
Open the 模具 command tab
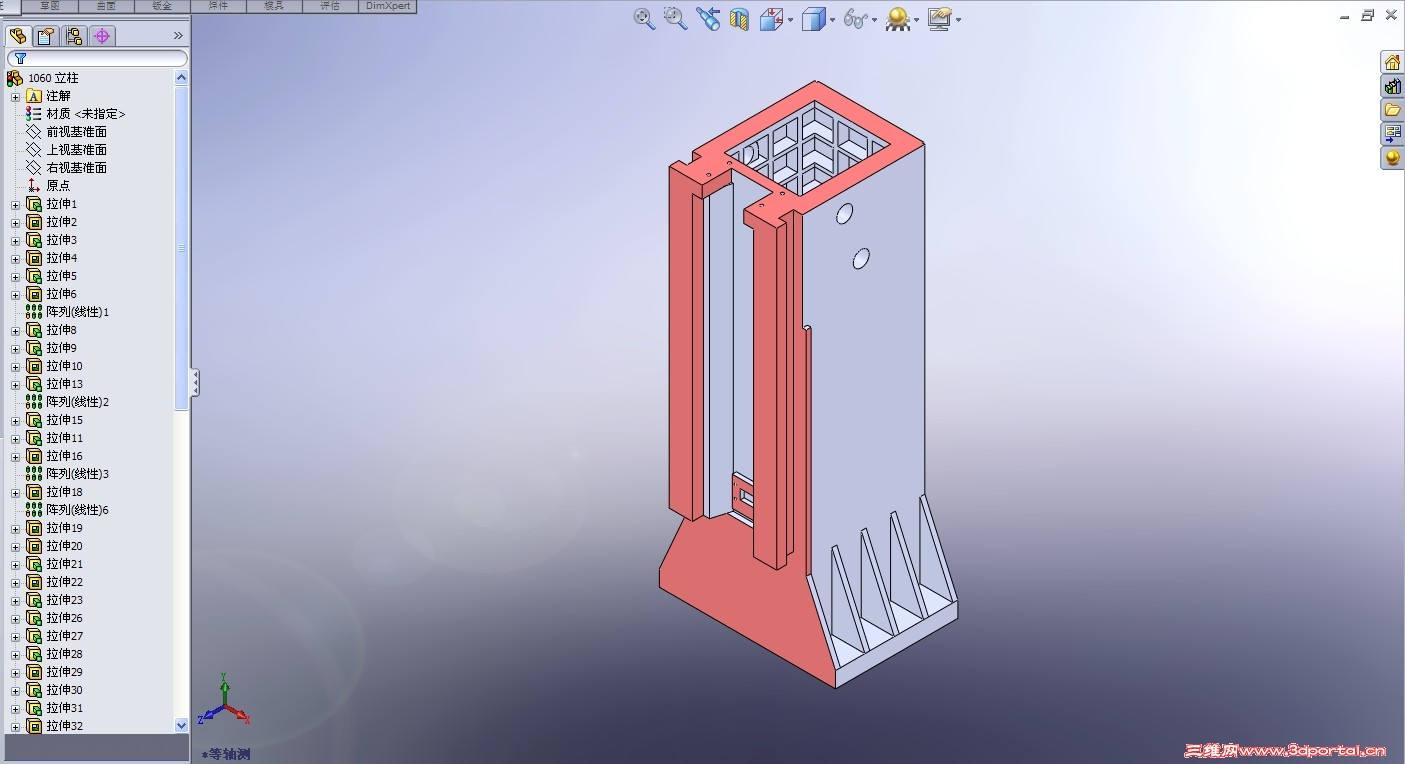click(x=274, y=6)
